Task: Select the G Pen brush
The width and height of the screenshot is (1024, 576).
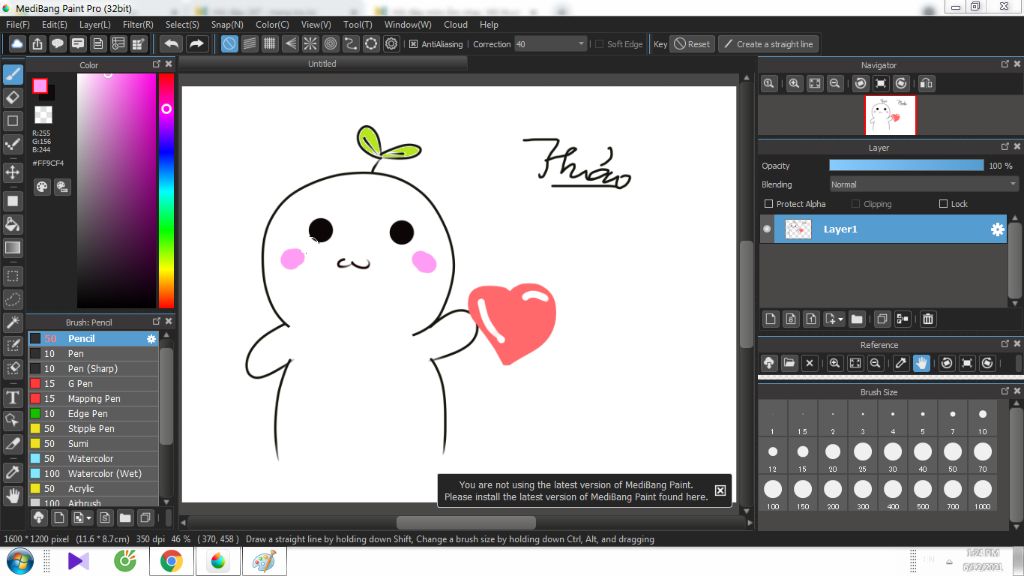Action: [93, 383]
